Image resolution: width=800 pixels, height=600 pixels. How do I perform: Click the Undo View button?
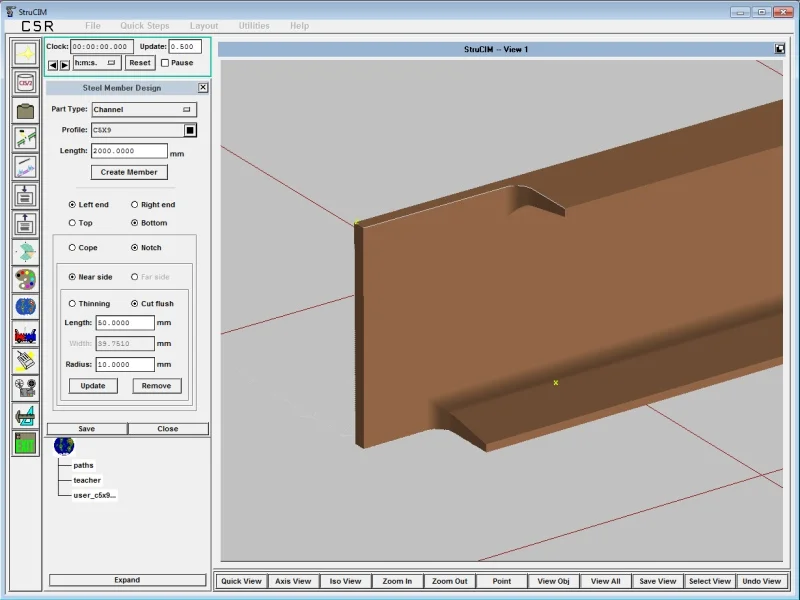(762, 581)
